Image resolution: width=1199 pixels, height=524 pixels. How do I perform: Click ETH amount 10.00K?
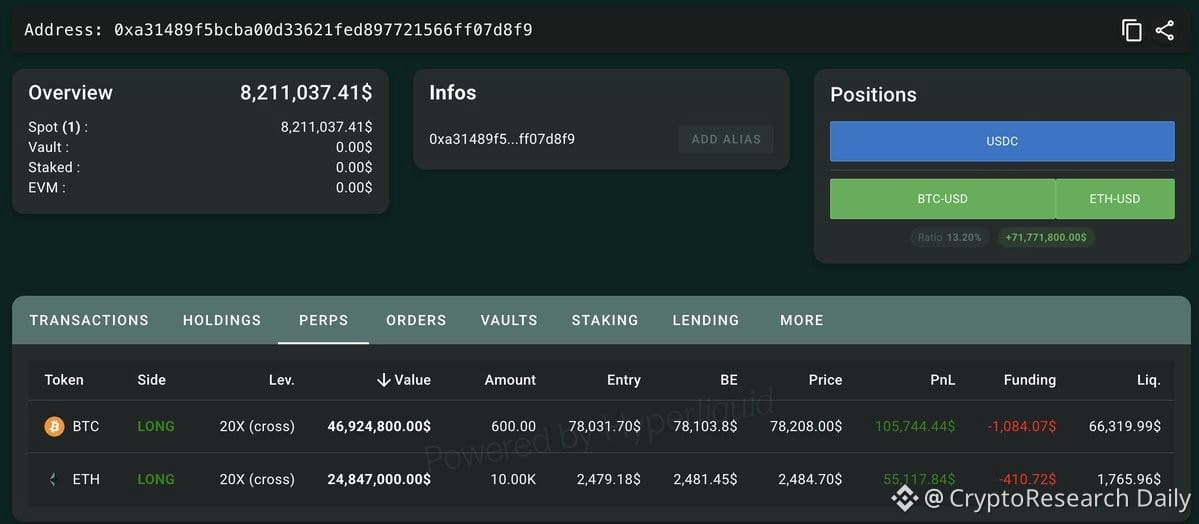[x=514, y=480]
